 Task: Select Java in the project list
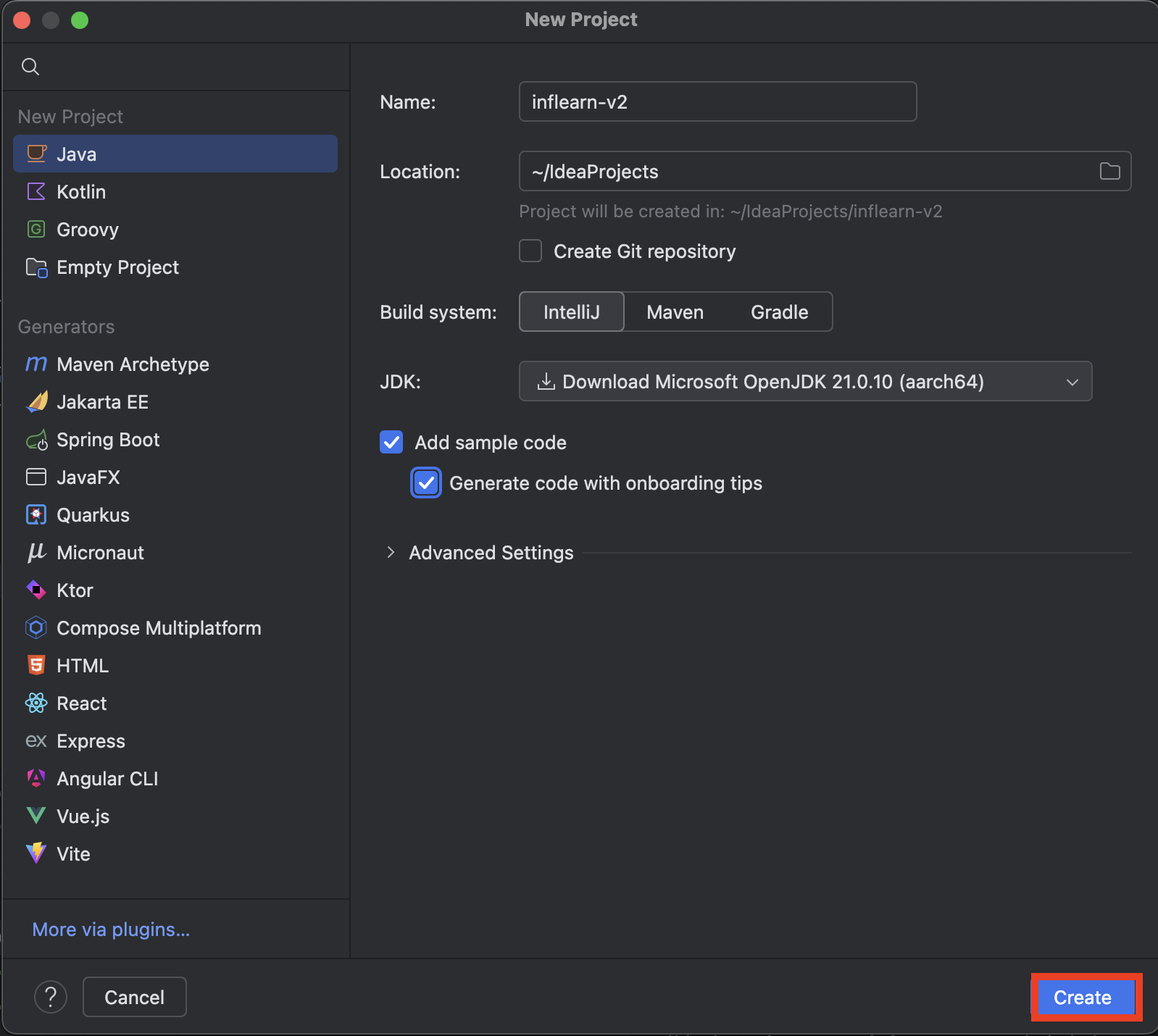[x=175, y=154]
